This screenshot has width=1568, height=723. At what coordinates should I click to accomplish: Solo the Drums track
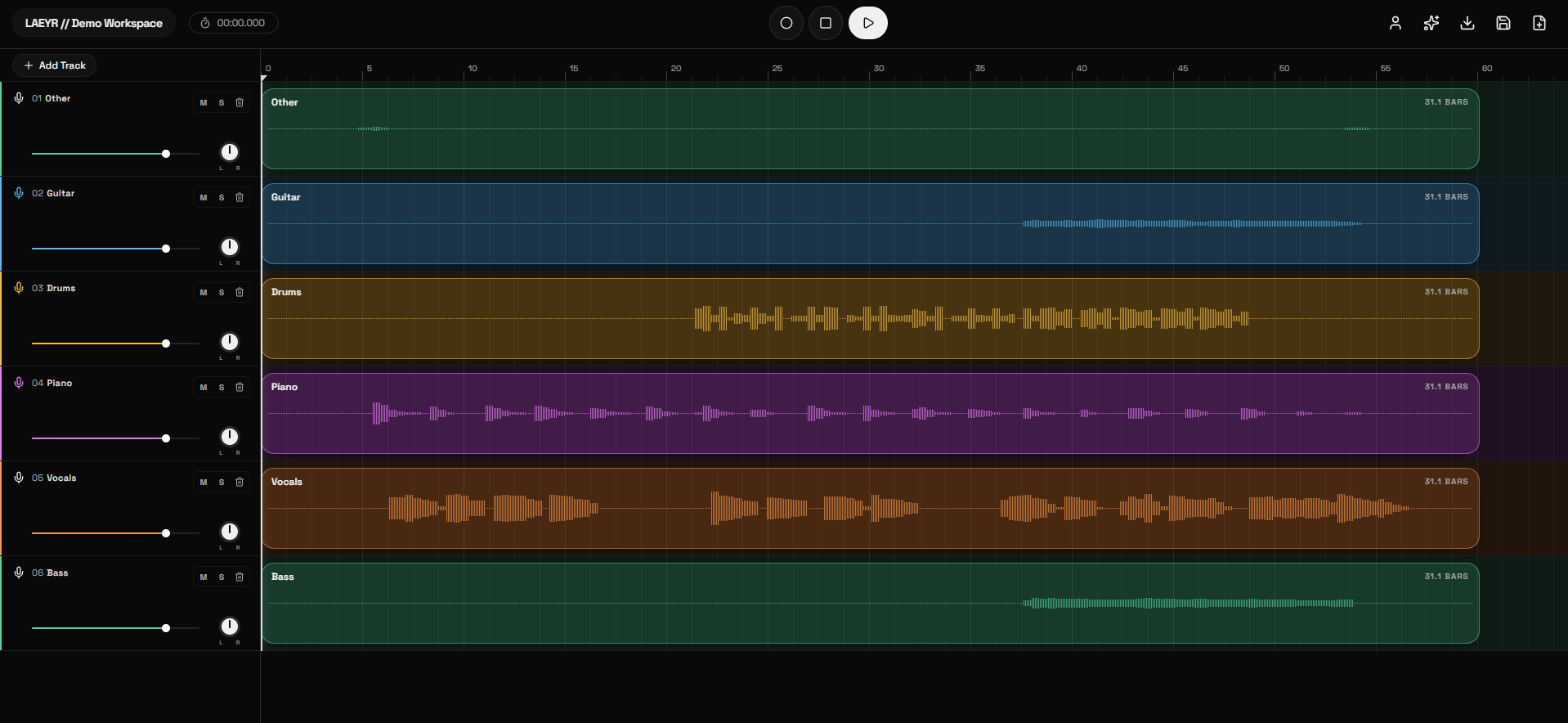tap(222, 292)
